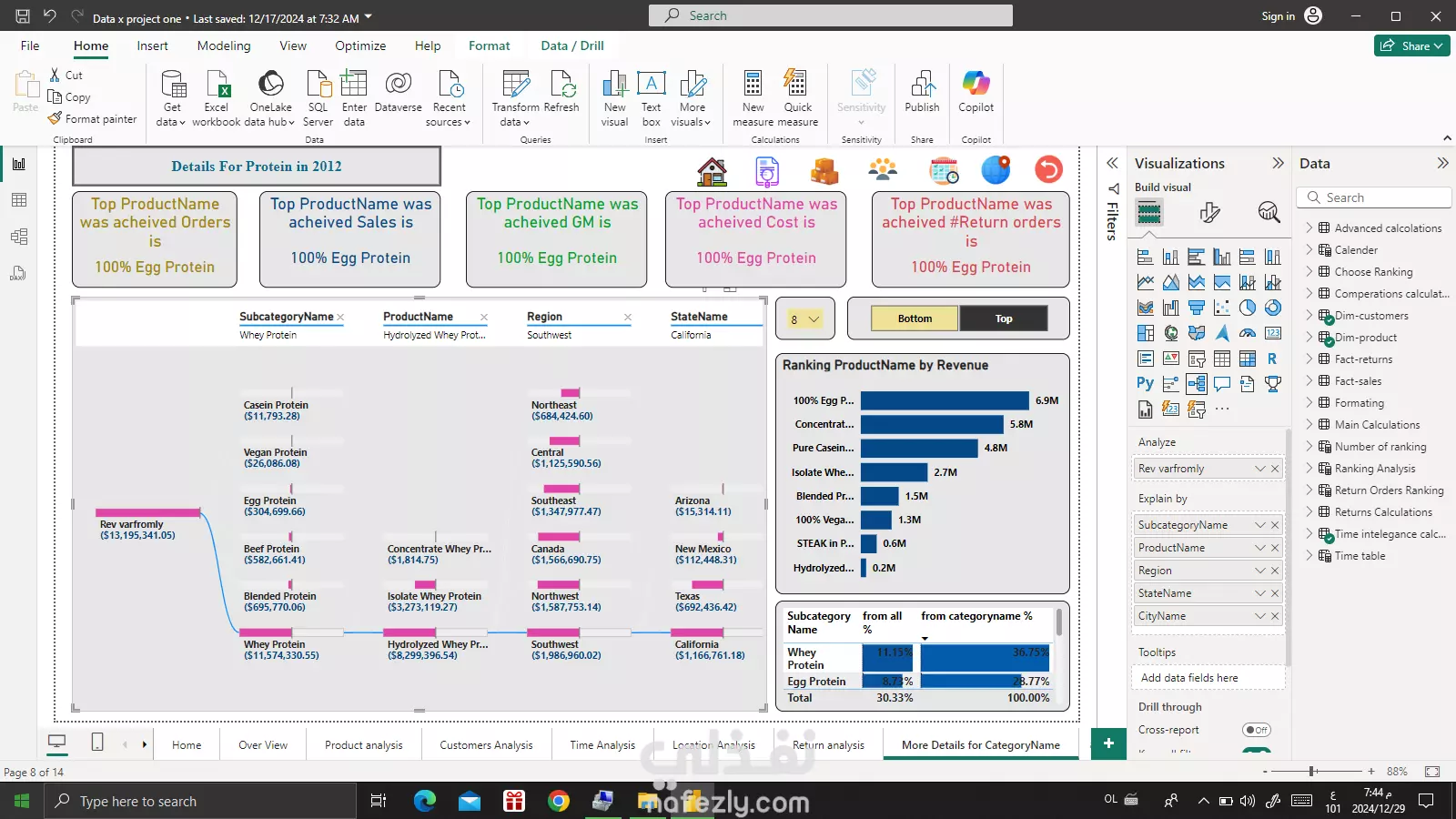1456x819 pixels.
Task: Click the Transform data icon
Action: coord(516,85)
